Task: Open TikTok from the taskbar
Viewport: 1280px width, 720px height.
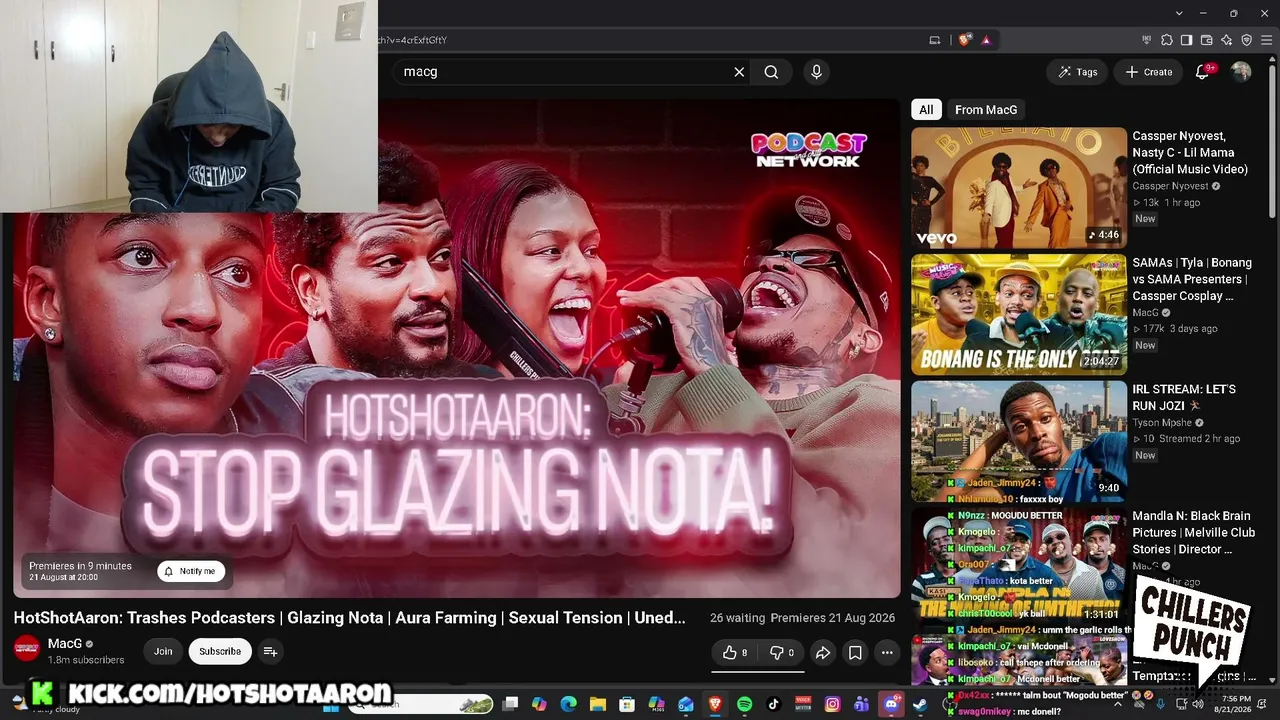Action: click(x=773, y=704)
